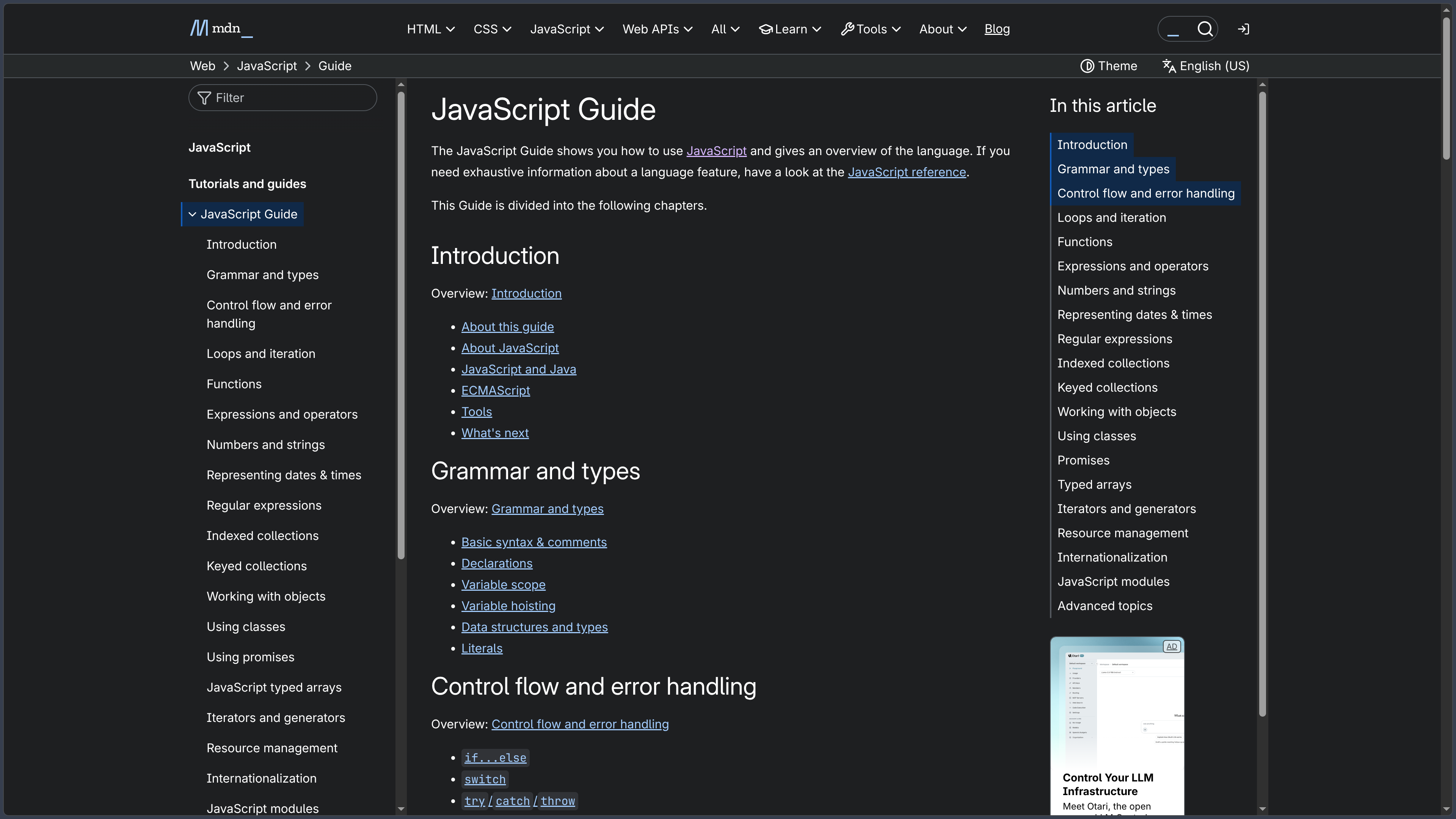The width and height of the screenshot is (1456, 819).
Task: Open Loops and iteration in left sidebar
Action: [260, 354]
